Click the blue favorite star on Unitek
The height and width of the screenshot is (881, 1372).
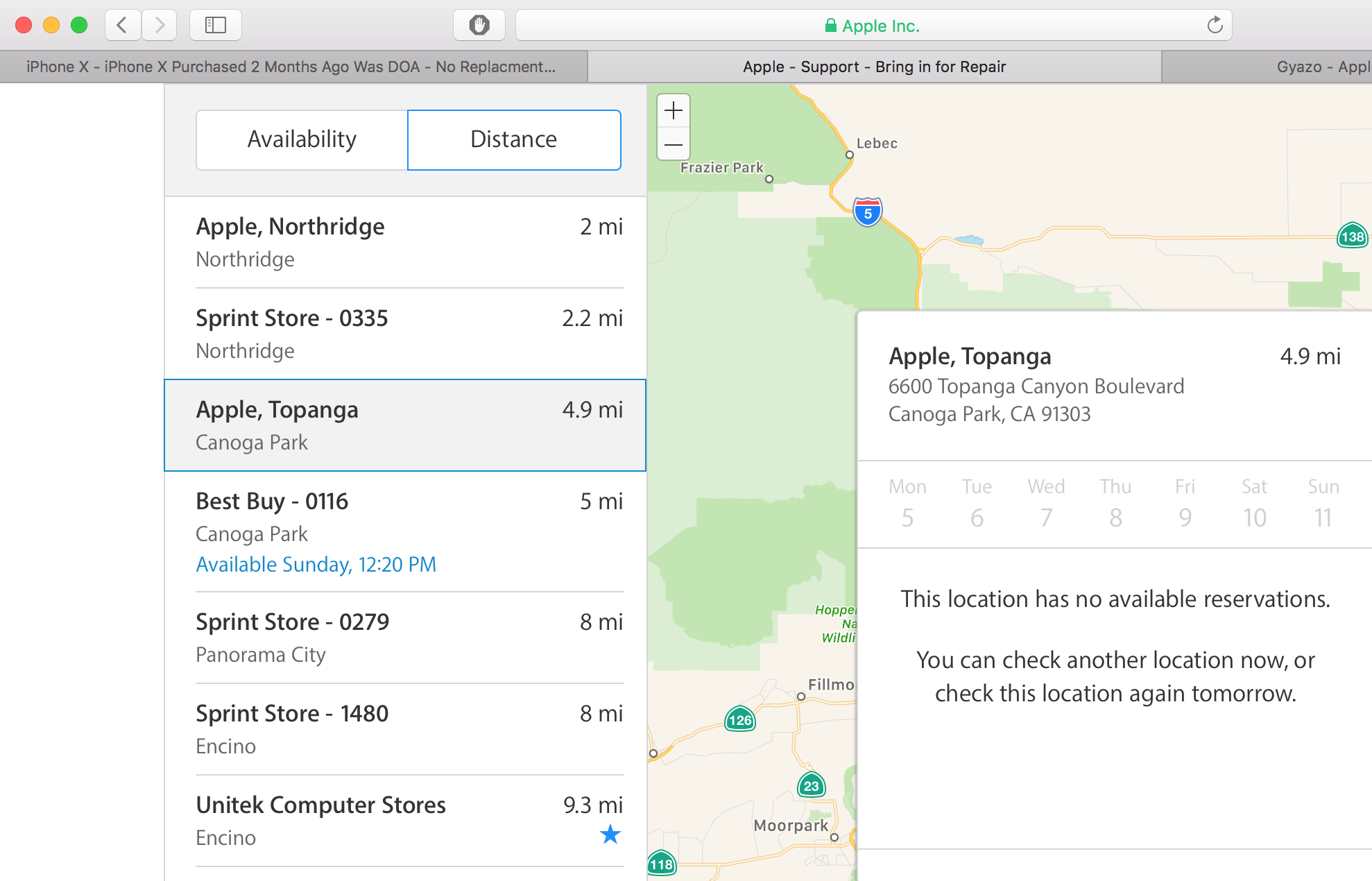coord(610,834)
